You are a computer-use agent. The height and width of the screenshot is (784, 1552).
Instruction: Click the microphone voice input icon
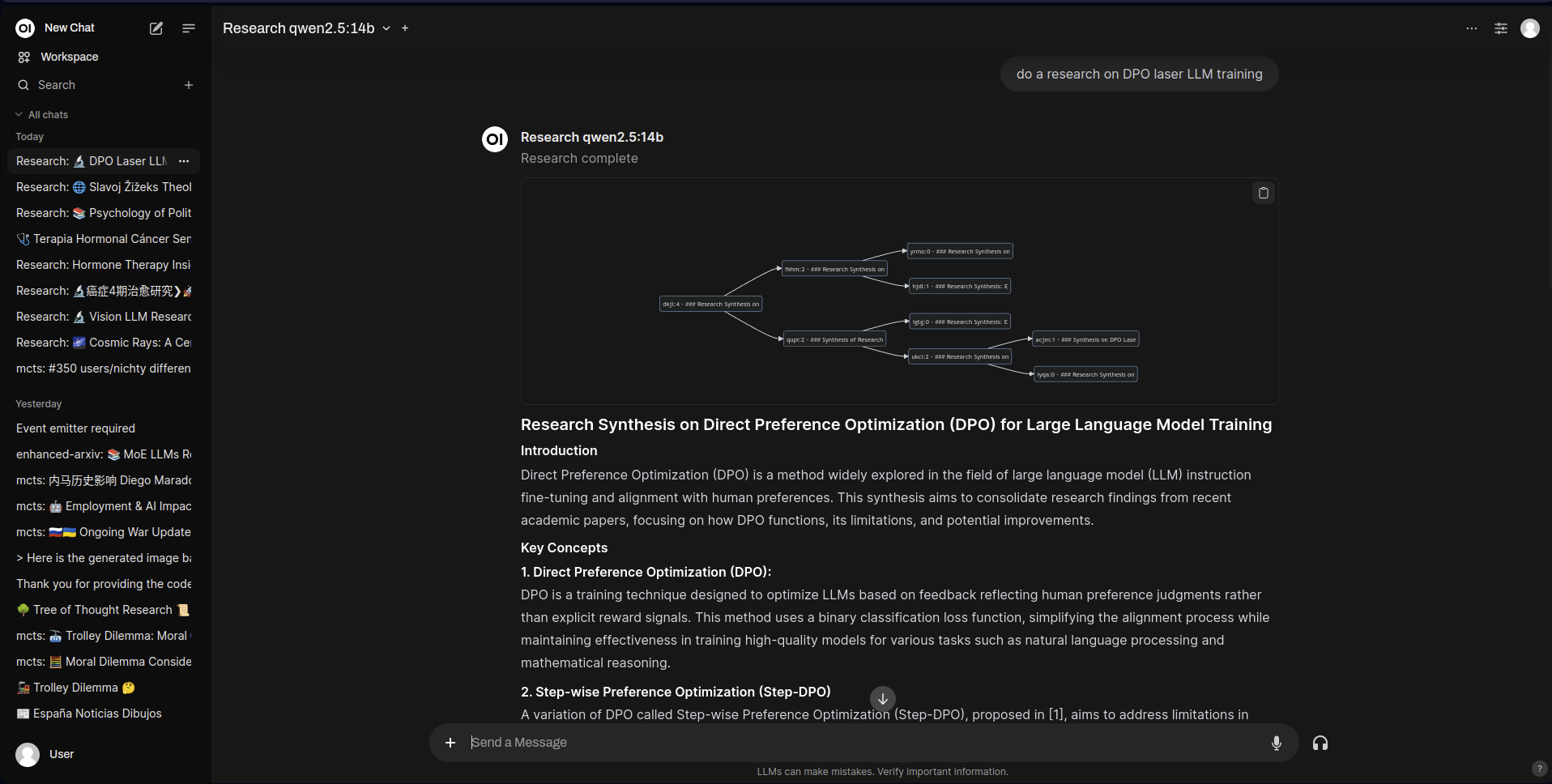(1276, 743)
